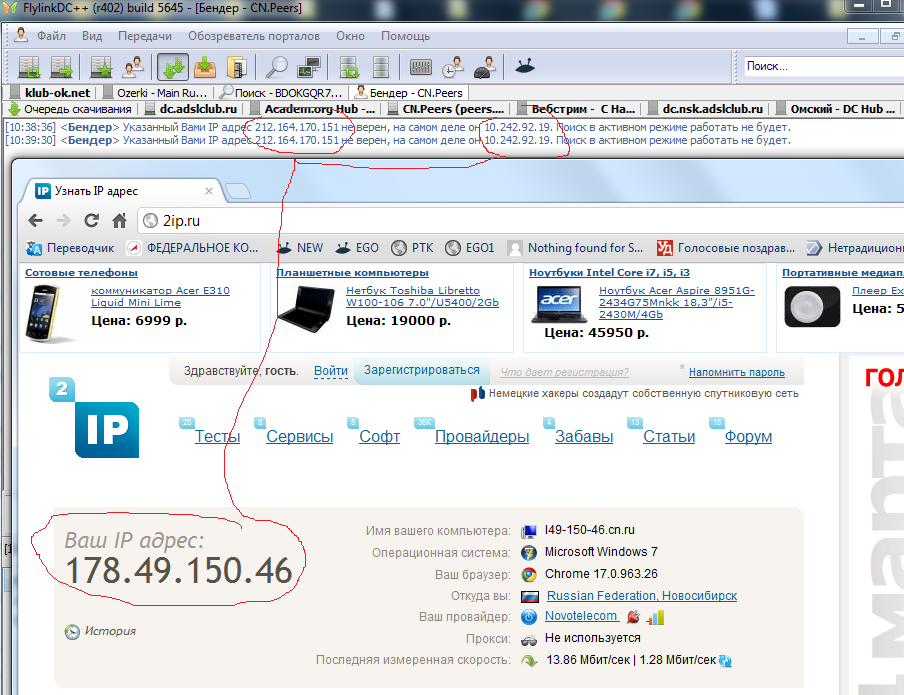Image resolution: width=904 pixels, height=695 pixels.
Task: Click the user icon left of Файл menu
Action: (x=21, y=35)
